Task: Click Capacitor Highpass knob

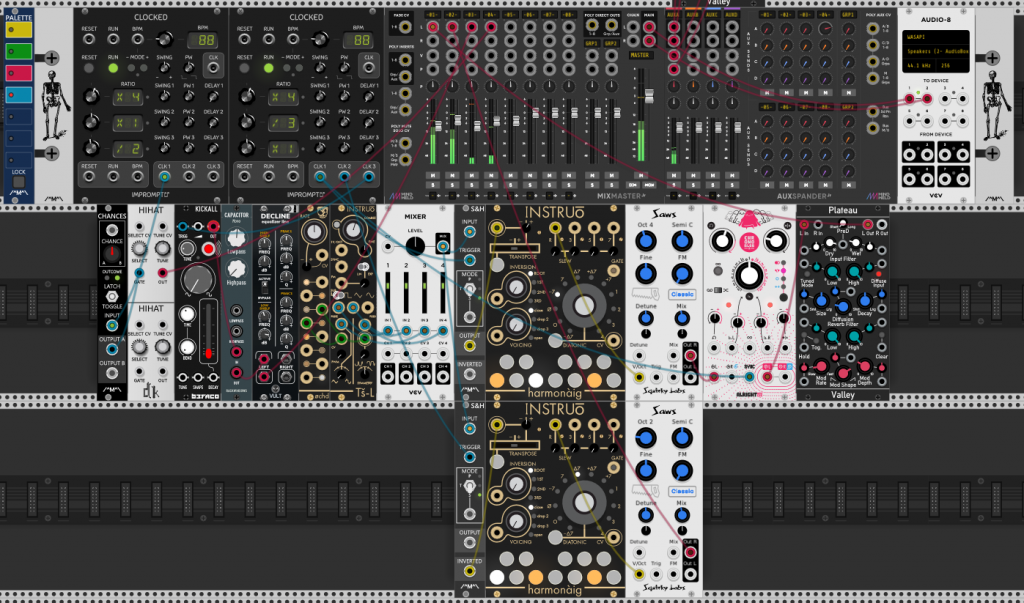Action: pyautogui.click(x=236, y=269)
